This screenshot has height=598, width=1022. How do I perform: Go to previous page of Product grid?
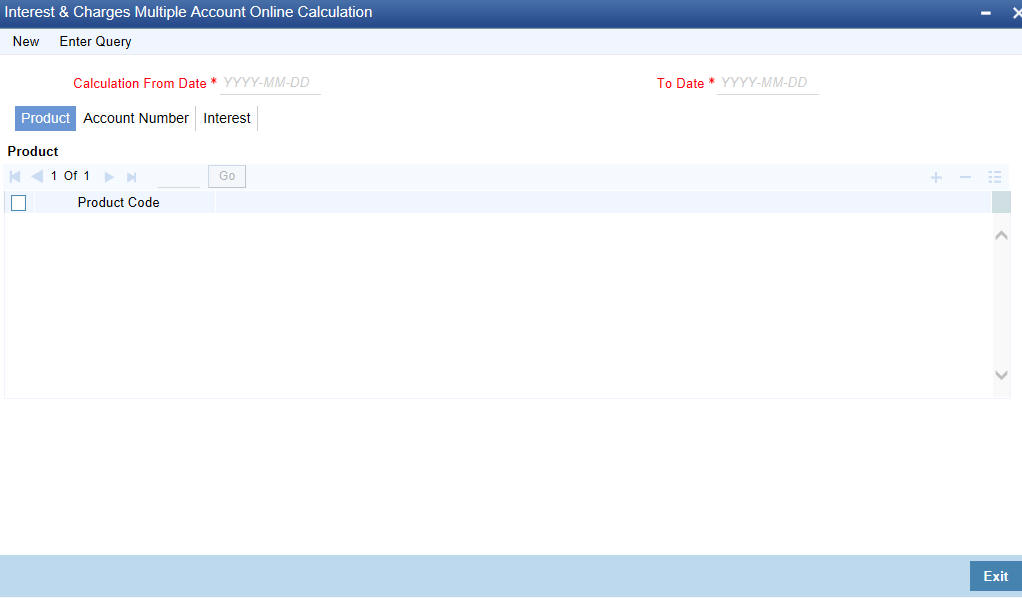pyautogui.click(x=37, y=177)
